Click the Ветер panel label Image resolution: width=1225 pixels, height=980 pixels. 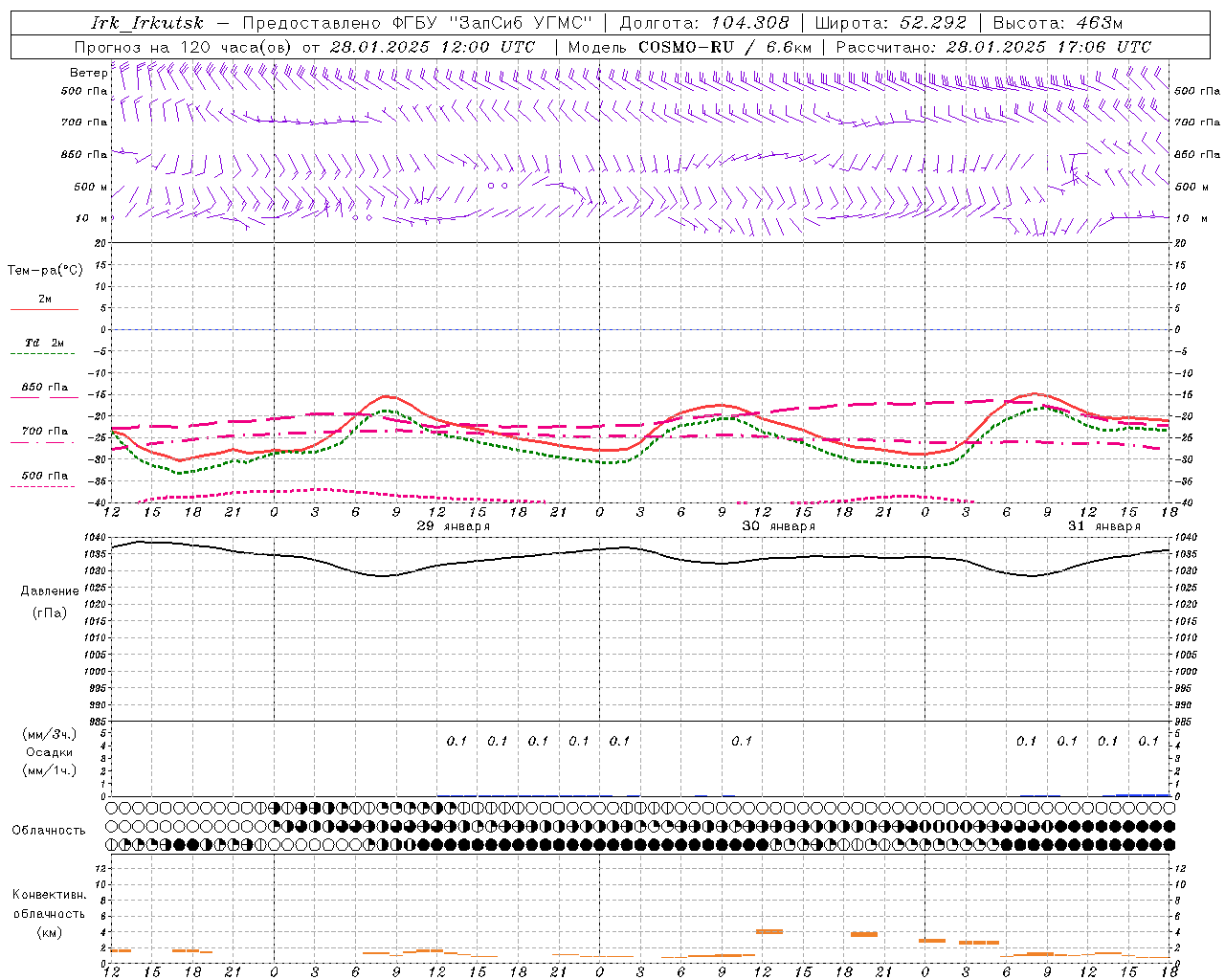[x=88, y=73]
